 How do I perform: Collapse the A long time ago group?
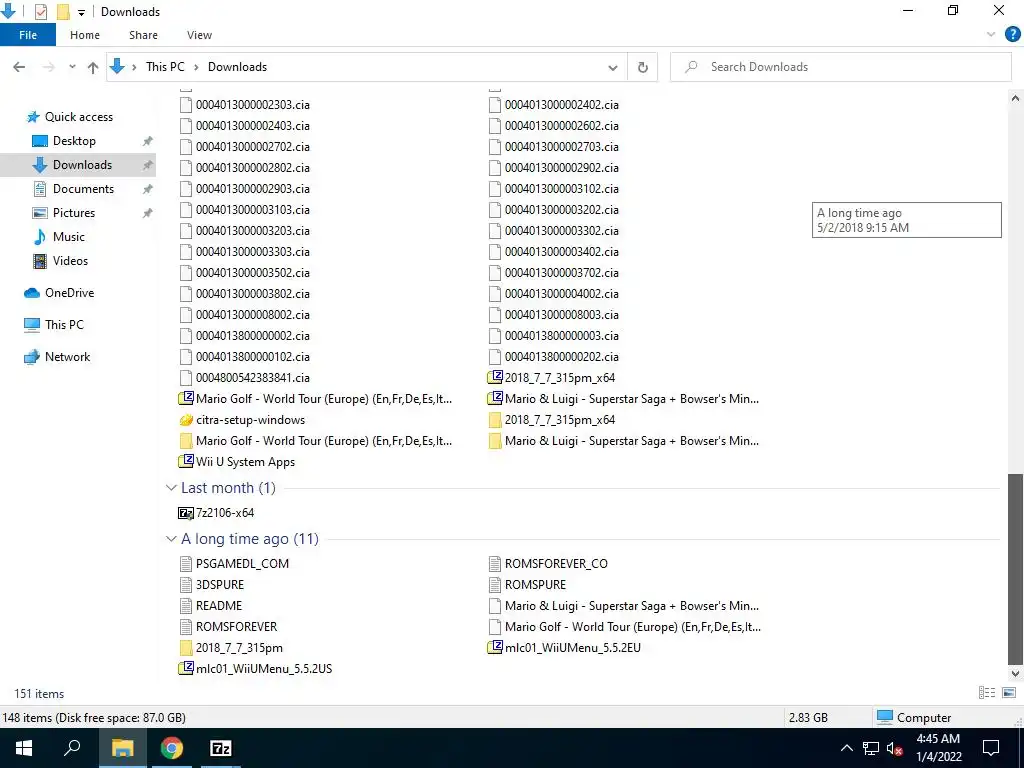tap(171, 539)
